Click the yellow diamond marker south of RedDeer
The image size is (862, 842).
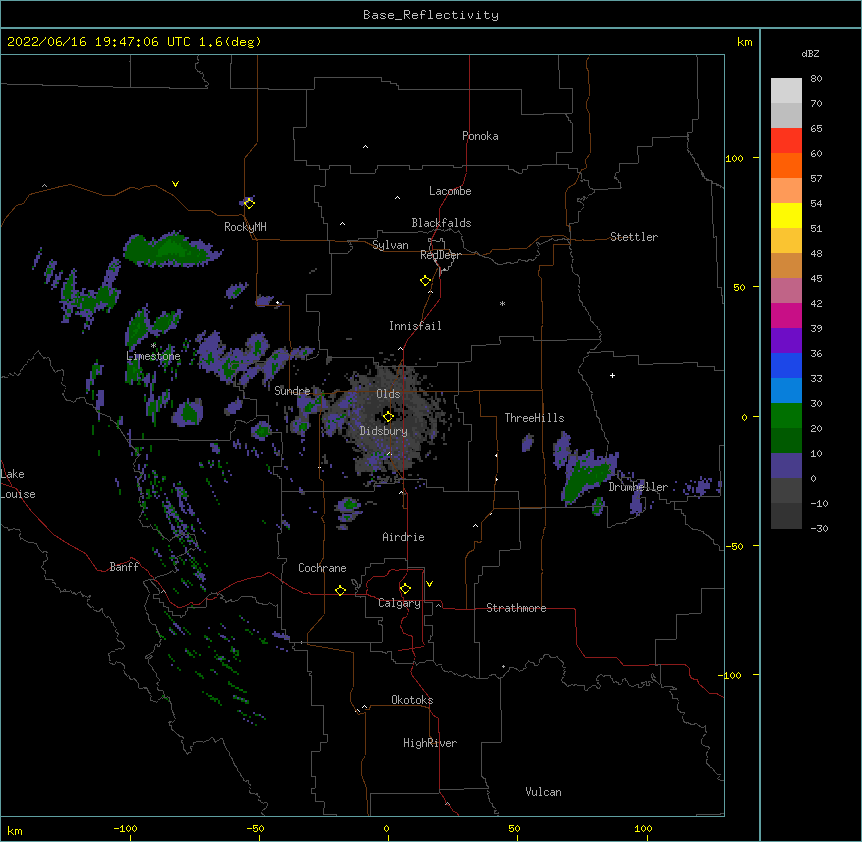(x=426, y=281)
